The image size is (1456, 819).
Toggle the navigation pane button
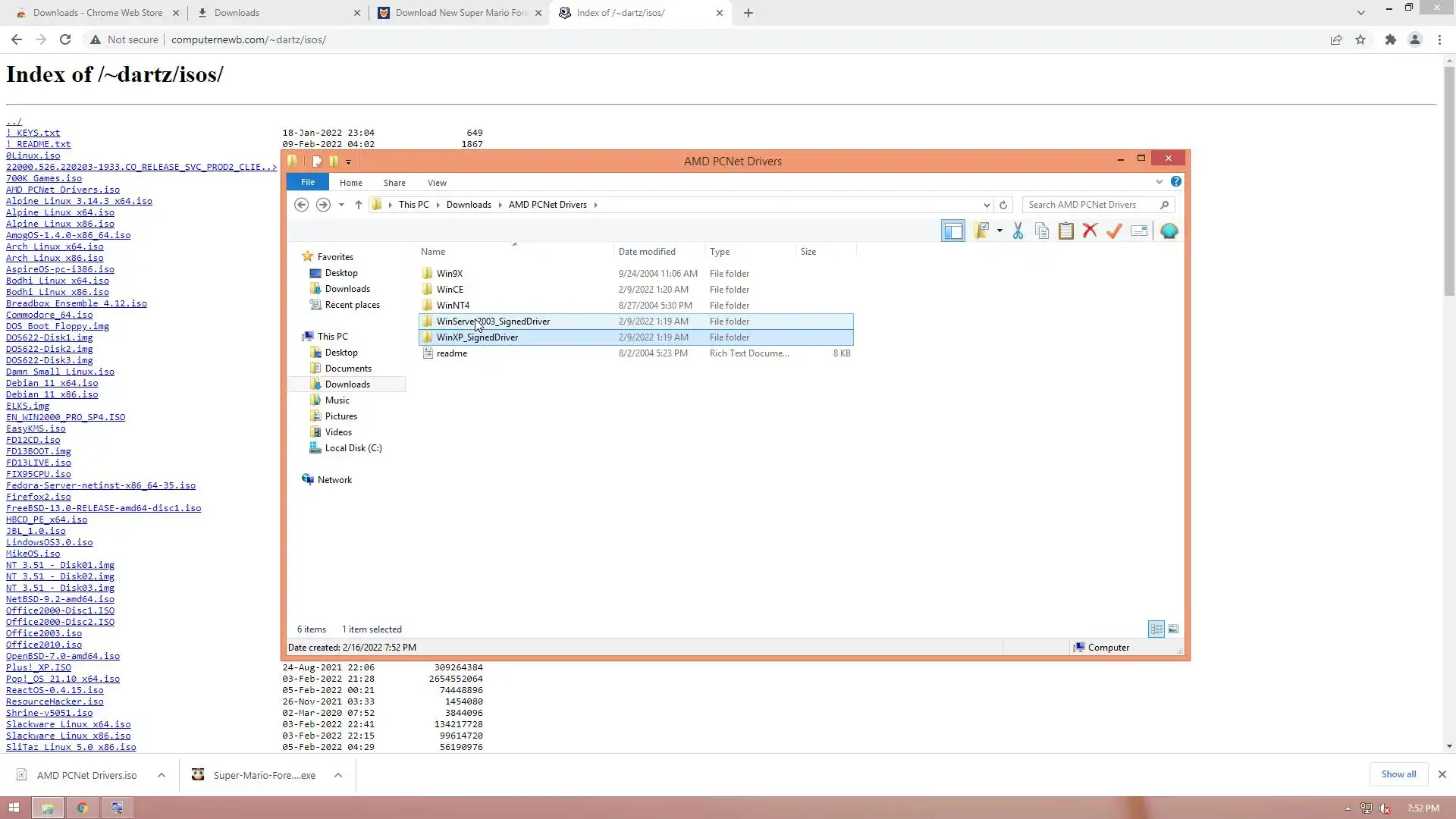pyautogui.click(x=953, y=231)
